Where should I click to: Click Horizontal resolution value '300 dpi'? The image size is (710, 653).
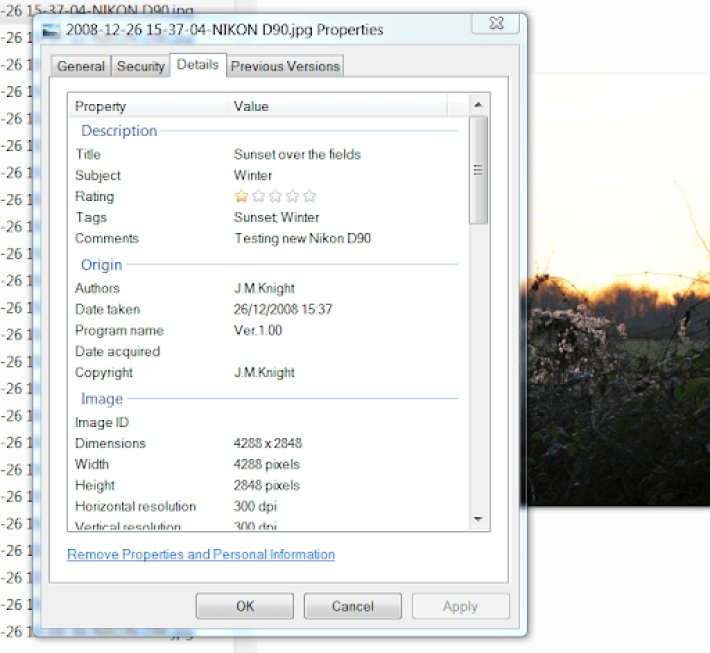coord(255,506)
